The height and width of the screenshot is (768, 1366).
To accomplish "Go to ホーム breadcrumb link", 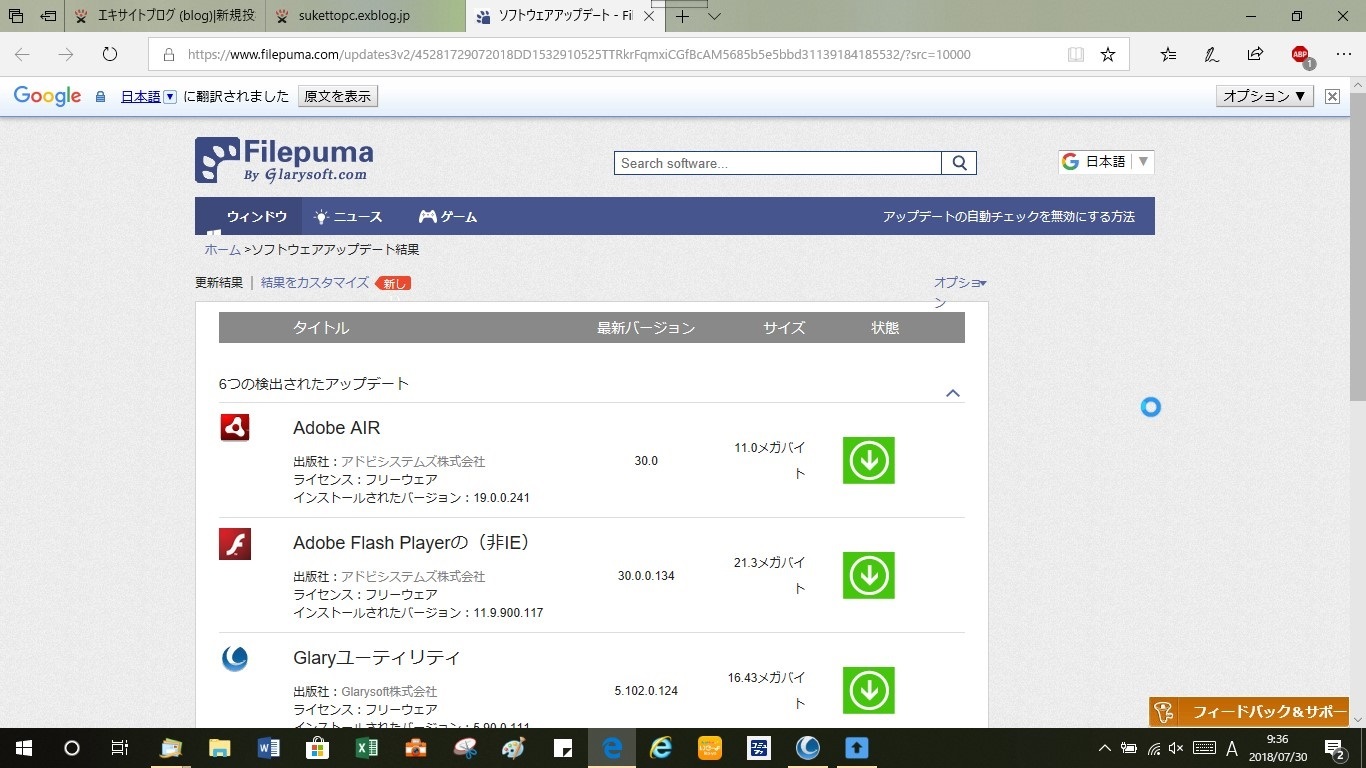I will (x=222, y=250).
